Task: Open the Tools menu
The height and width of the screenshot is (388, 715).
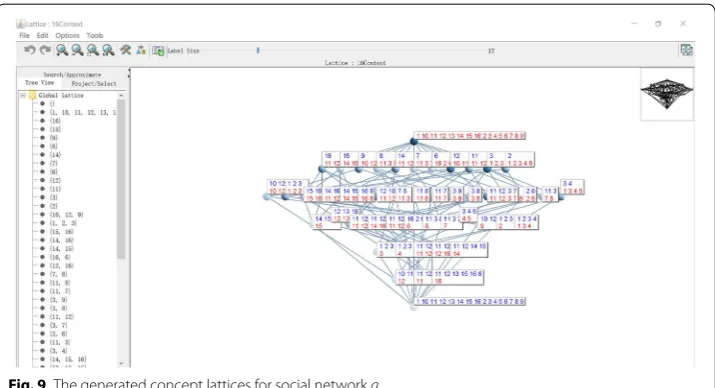Action: 95,36
